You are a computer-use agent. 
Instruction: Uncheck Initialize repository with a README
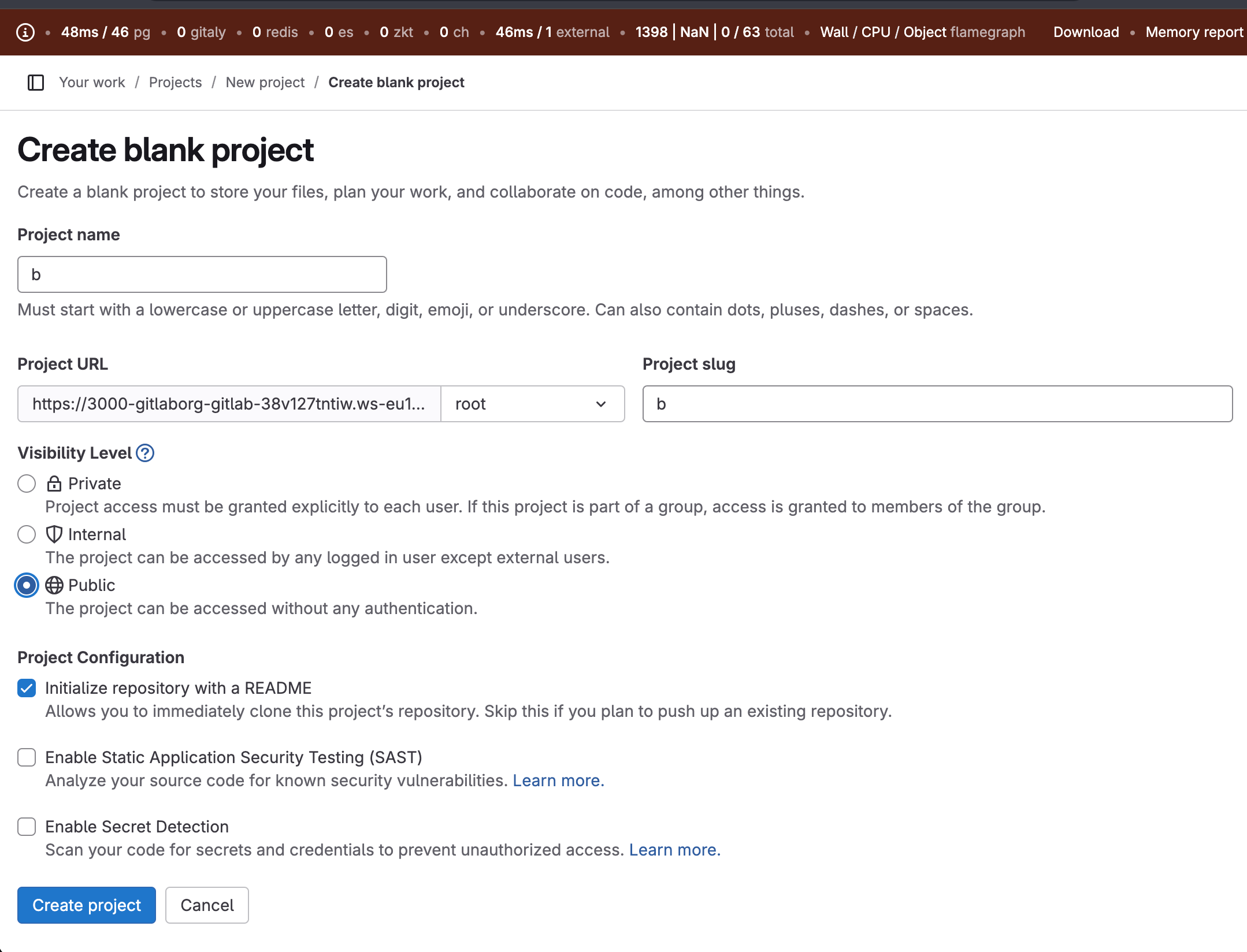coord(27,688)
